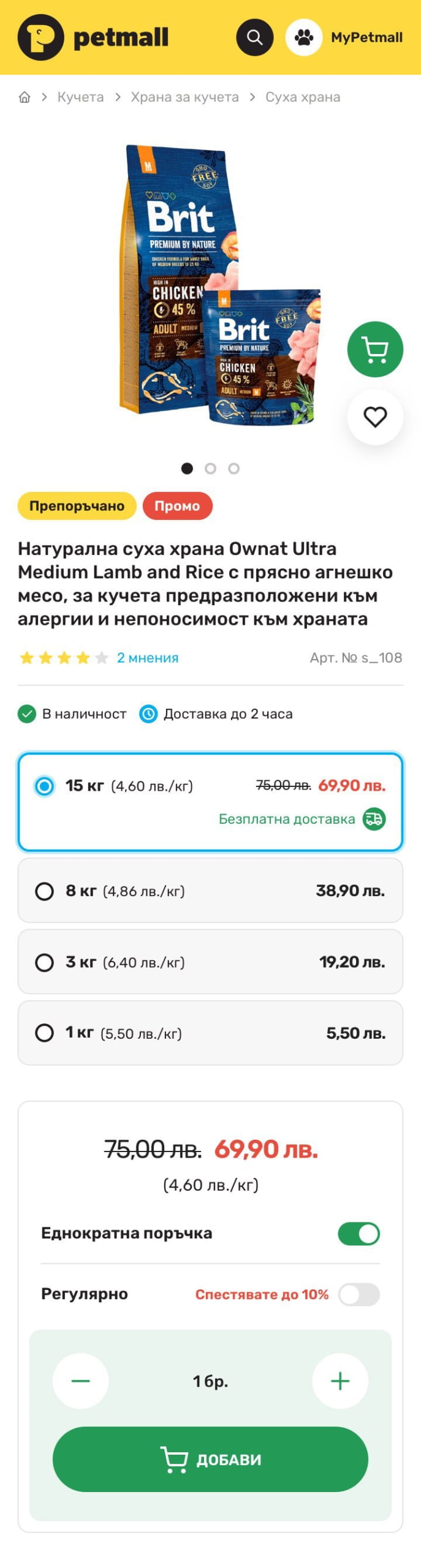Enable the Регулярно subscription switch
This screenshot has height=1568, width=421.
pos(358,1295)
